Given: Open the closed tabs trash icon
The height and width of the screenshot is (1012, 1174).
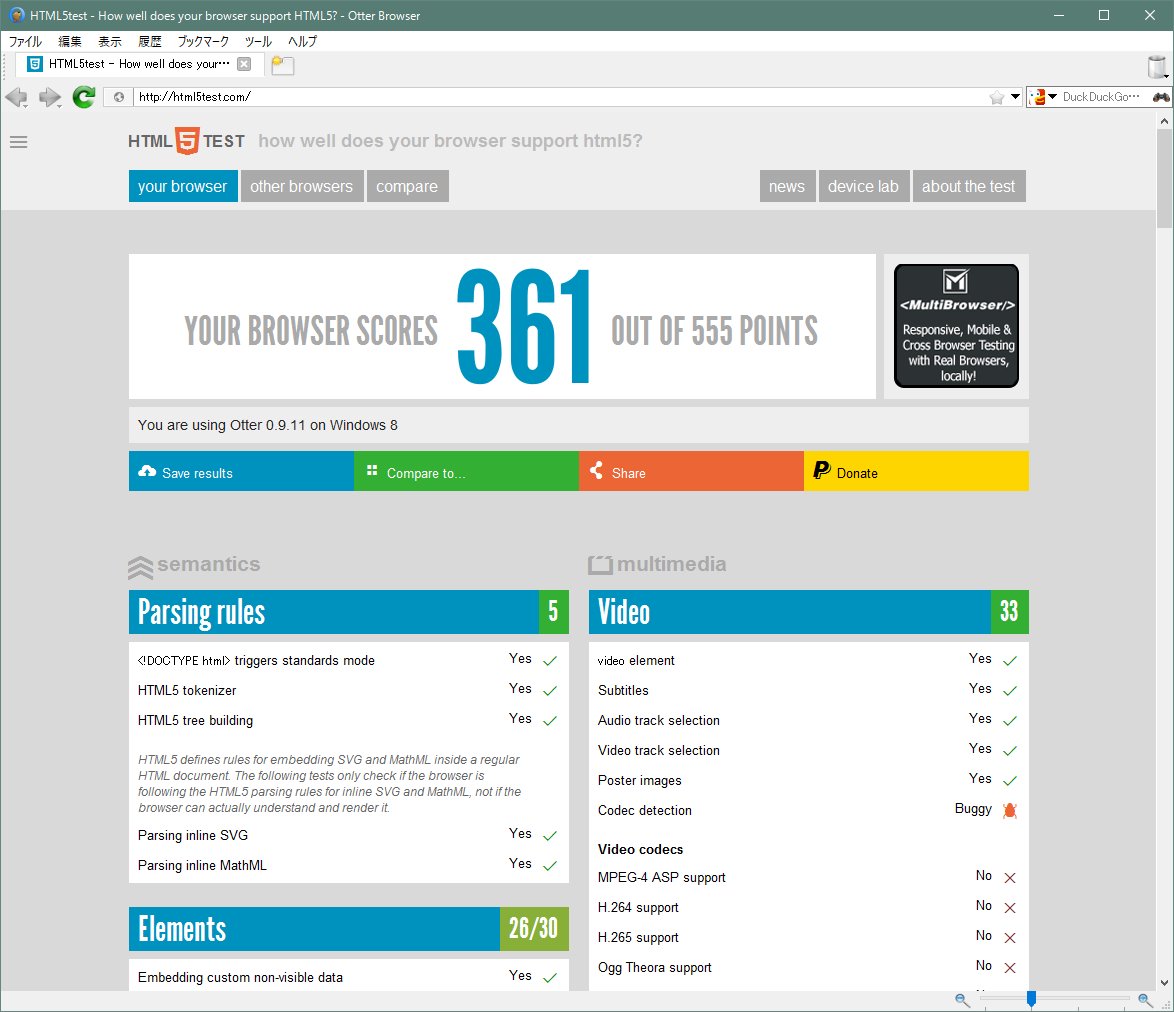Looking at the screenshot, I should tap(1158, 66).
